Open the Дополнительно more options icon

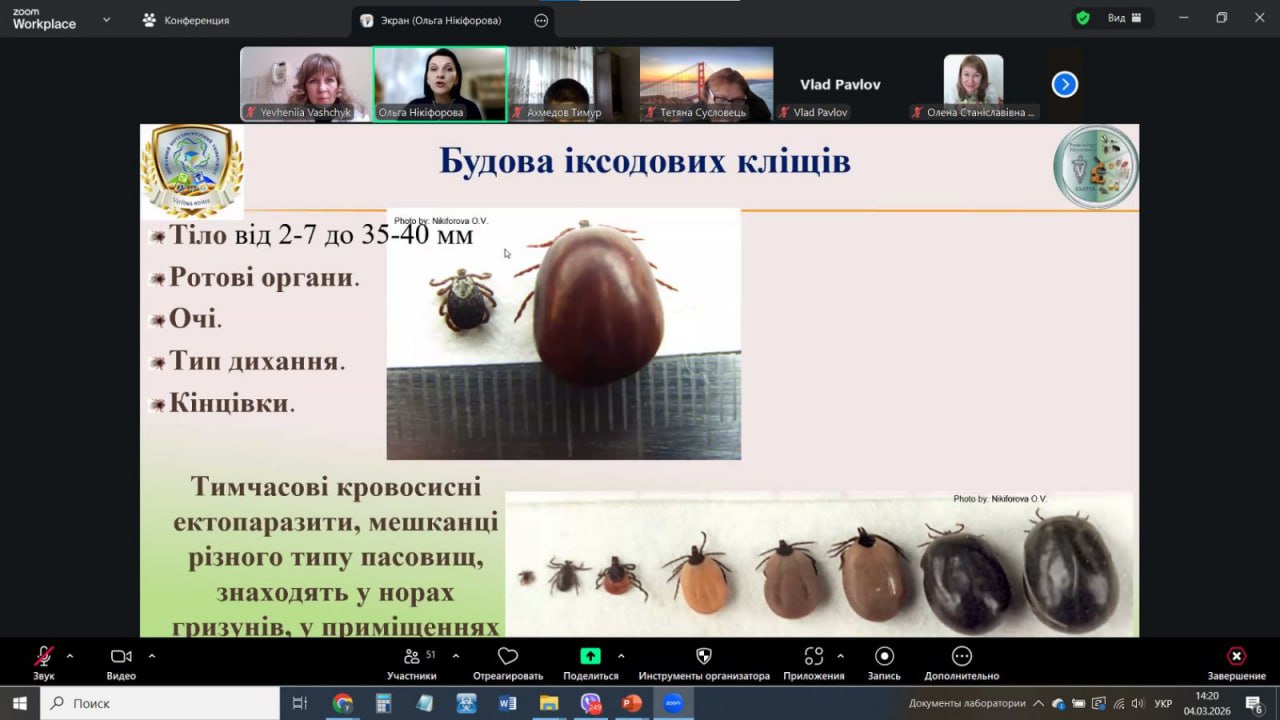coord(961,657)
